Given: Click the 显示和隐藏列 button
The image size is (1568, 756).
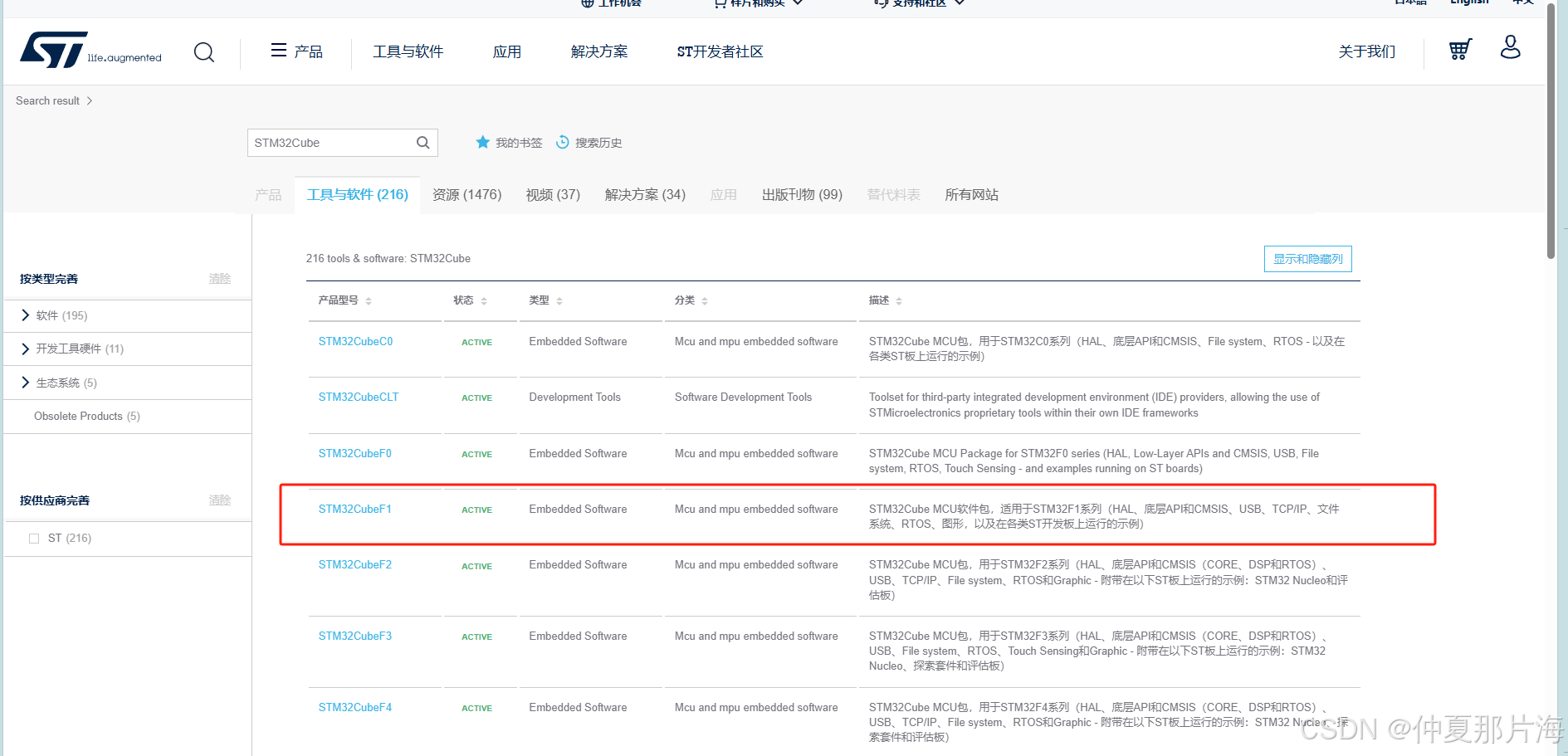Looking at the screenshot, I should click(1308, 259).
